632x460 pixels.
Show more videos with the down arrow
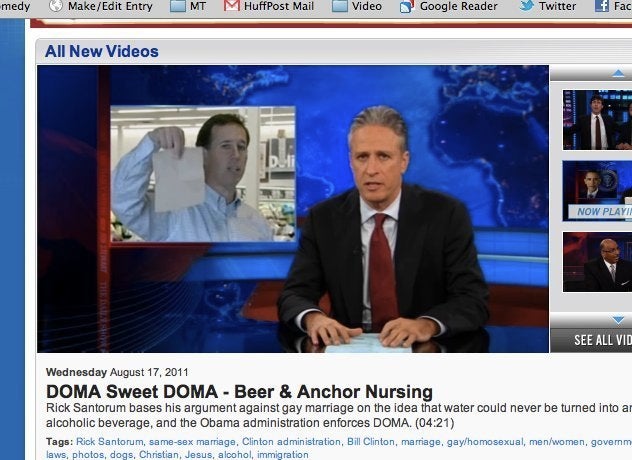click(x=617, y=320)
